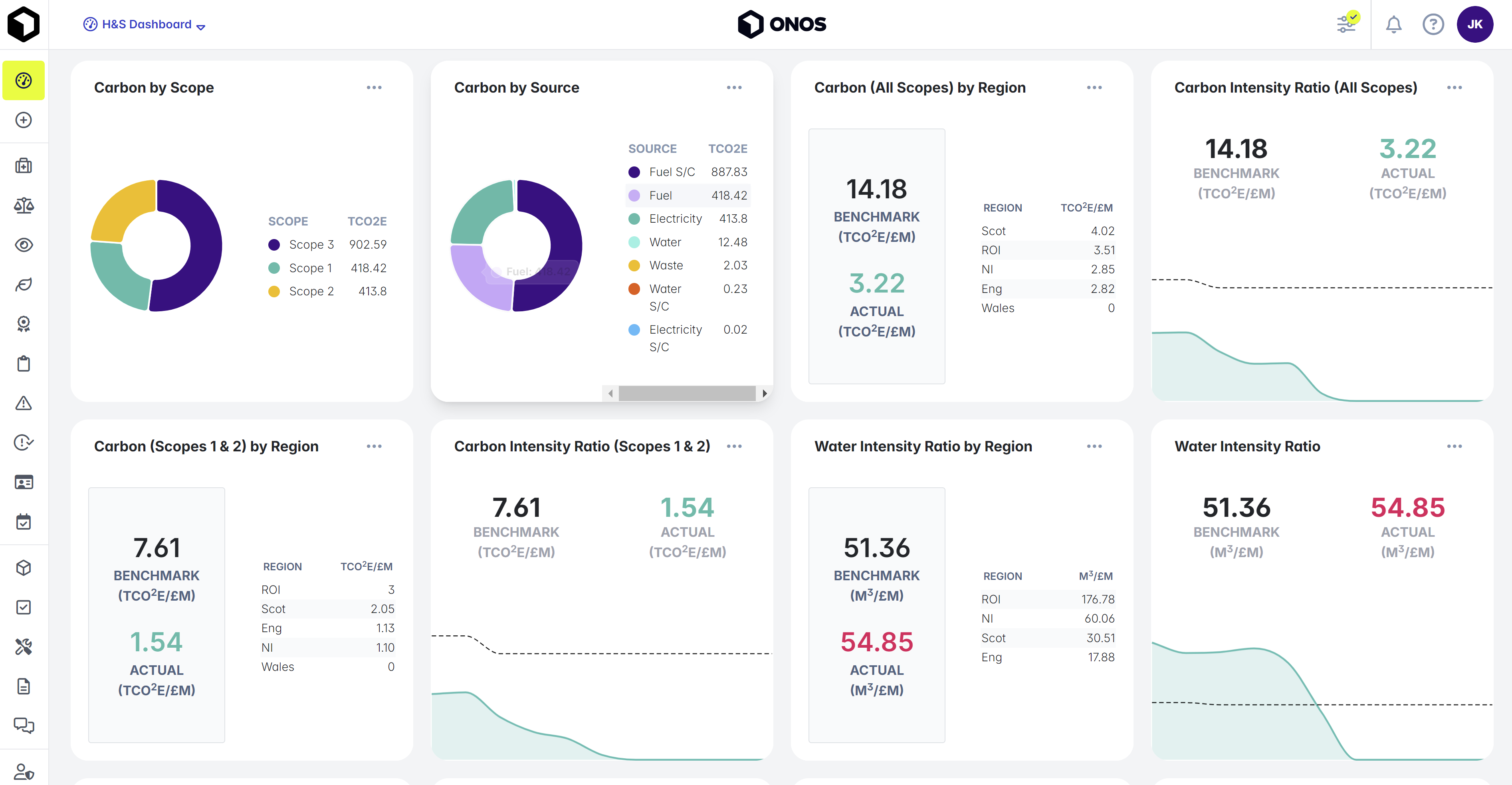This screenshot has height=785, width=1512.
Task: Open the leaf environment sidebar icon
Action: [24, 285]
